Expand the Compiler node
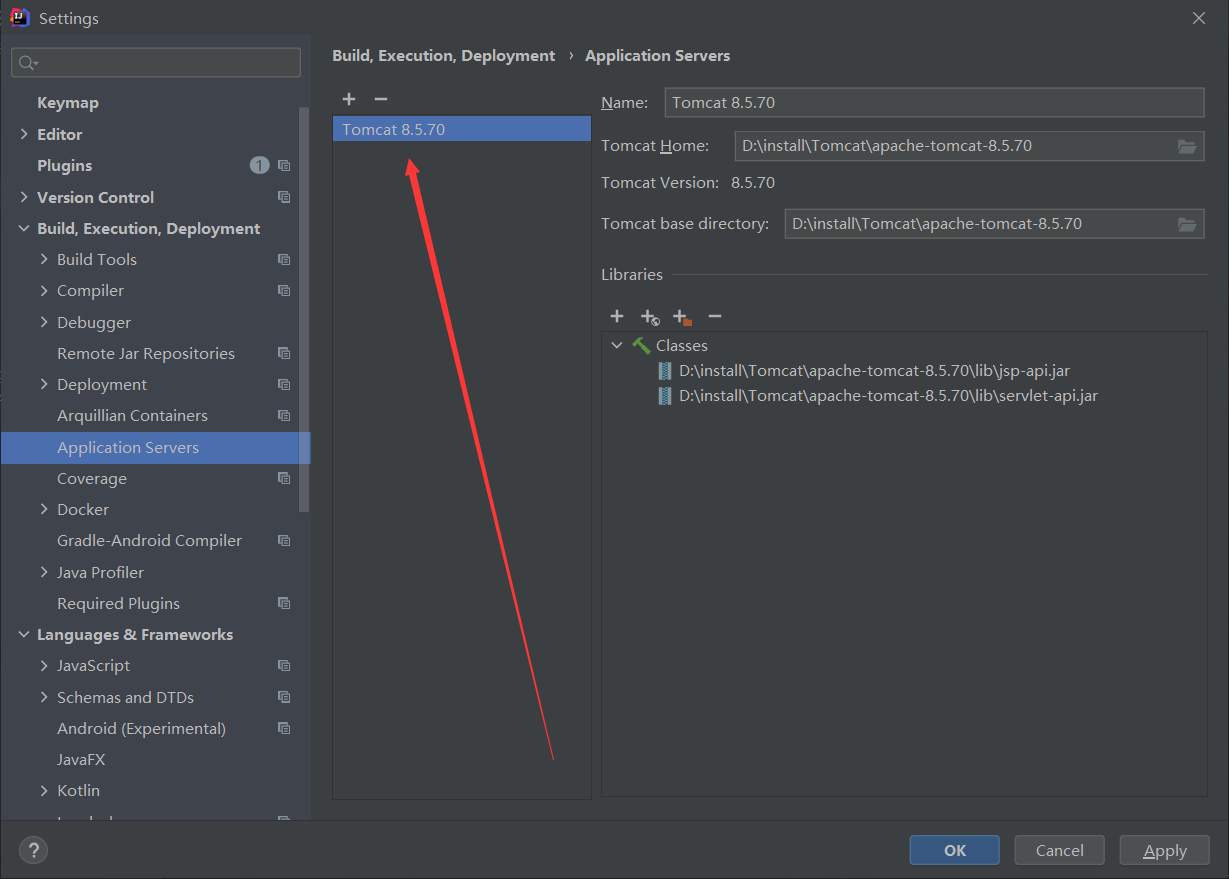Viewport: 1229px width, 879px height. (44, 291)
